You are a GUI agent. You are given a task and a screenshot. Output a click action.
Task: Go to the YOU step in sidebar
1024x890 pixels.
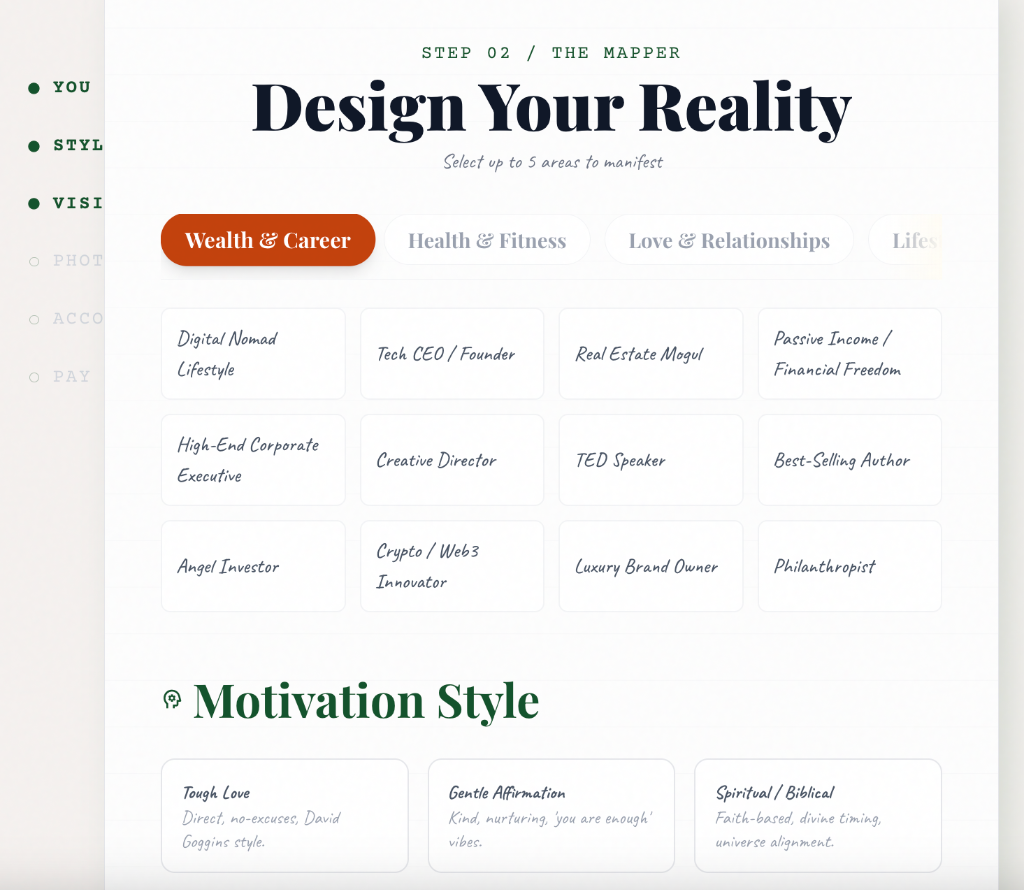tap(70, 88)
